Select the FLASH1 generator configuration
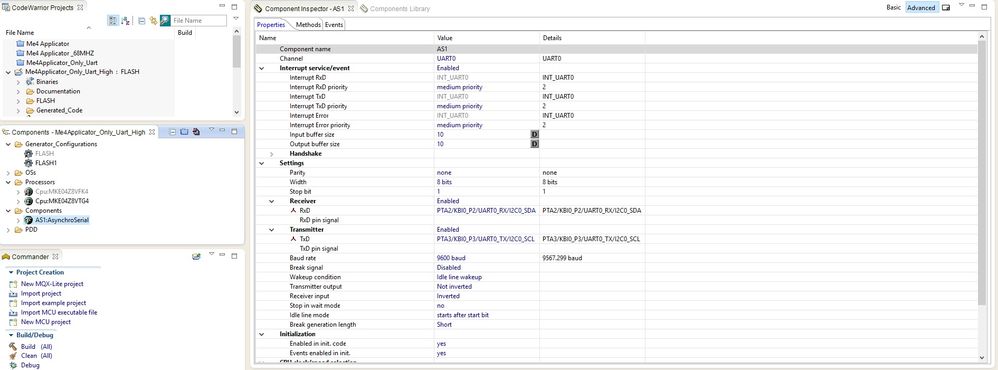Image resolution: width=998 pixels, height=370 pixels. point(46,163)
